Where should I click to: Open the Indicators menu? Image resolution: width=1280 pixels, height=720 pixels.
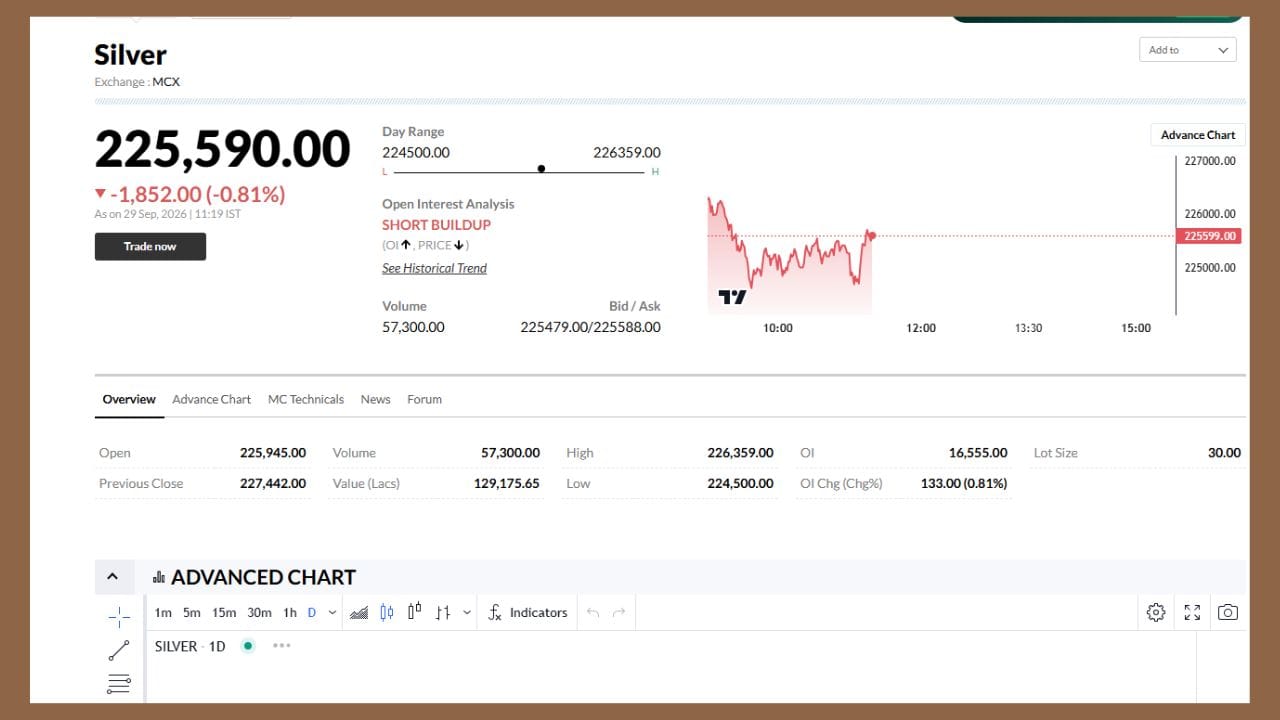(x=527, y=613)
